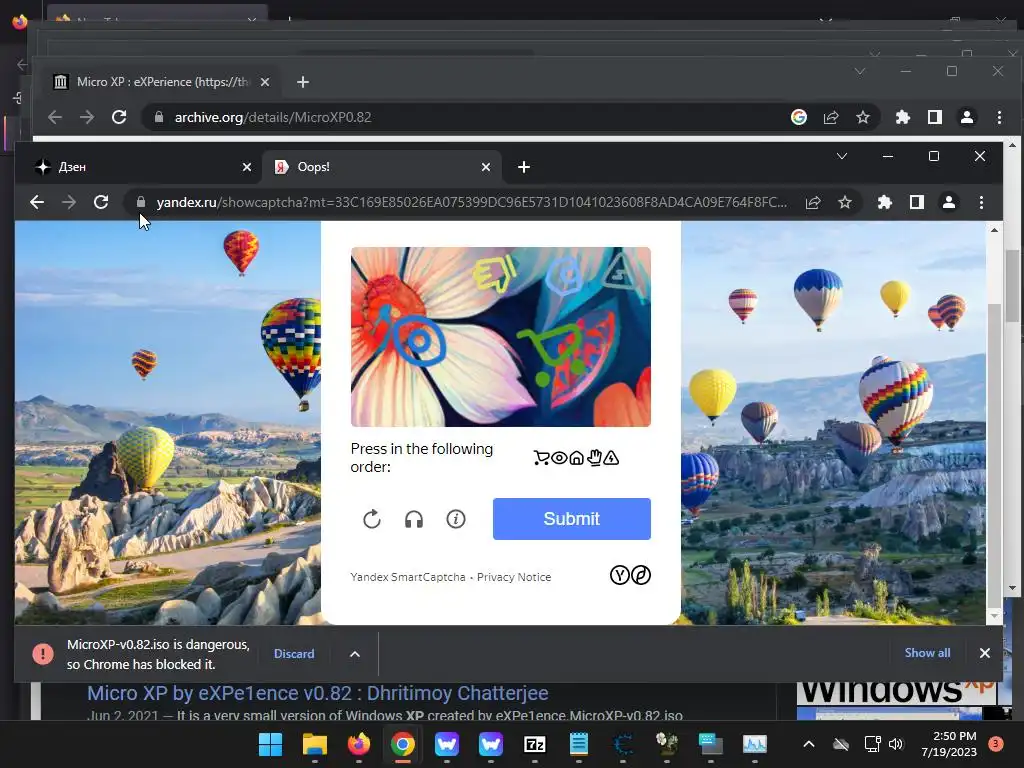1024x768 pixels.
Task: Open a new tab in Yandex window
Action: coord(524,167)
